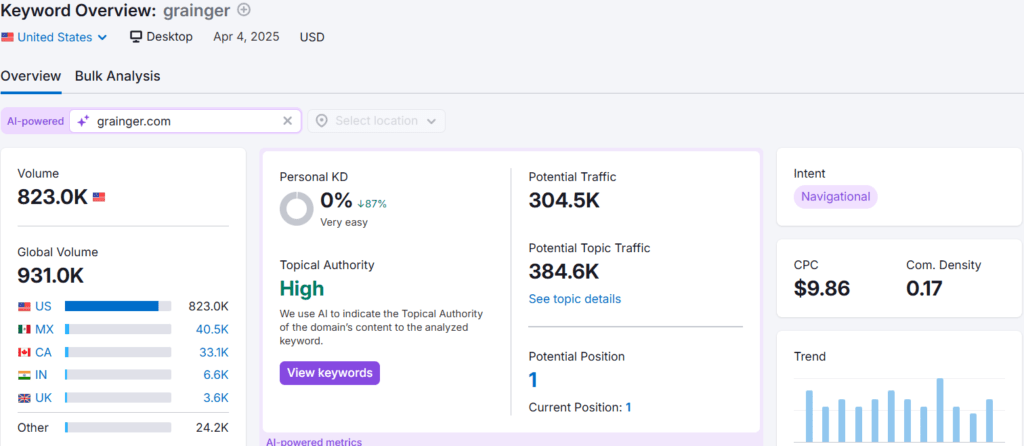Clear the grainger.com domain with X
This screenshot has width=1024, height=446.
[x=287, y=121]
